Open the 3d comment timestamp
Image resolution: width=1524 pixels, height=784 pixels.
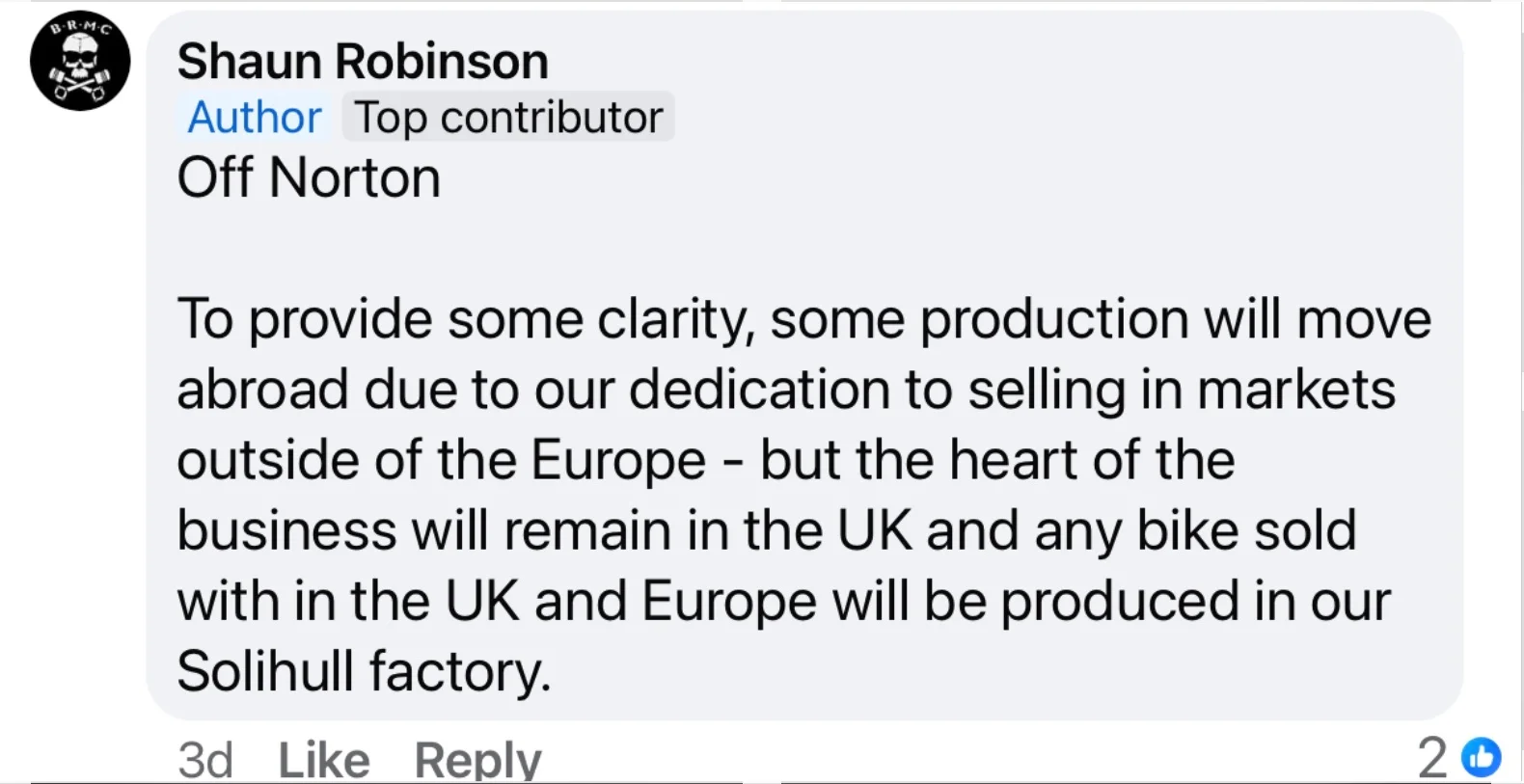[204, 760]
